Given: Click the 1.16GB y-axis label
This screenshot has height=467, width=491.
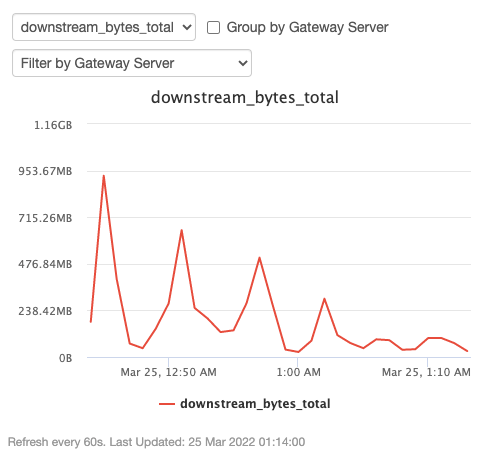Looking at the screenshot, I should (53, 125).
